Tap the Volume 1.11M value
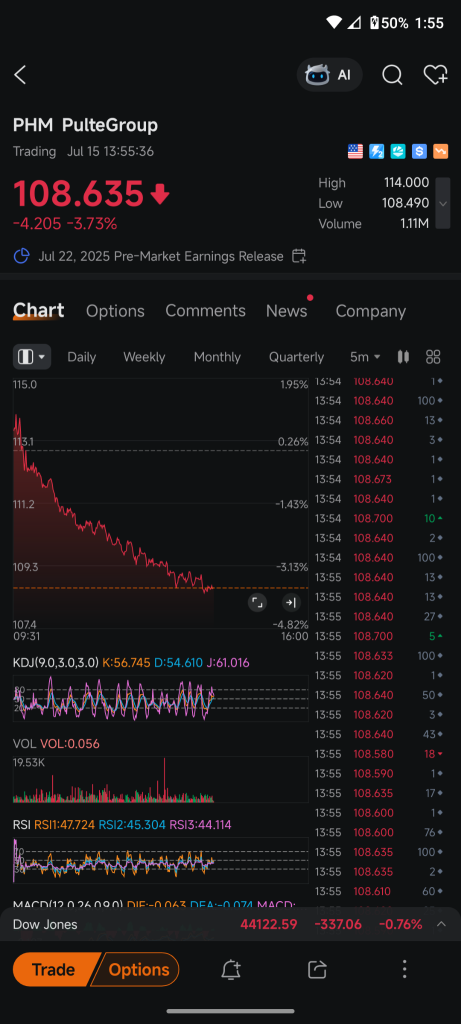Screen dimensions: 461x1024 pyautogui.click(x=414, y=223)
